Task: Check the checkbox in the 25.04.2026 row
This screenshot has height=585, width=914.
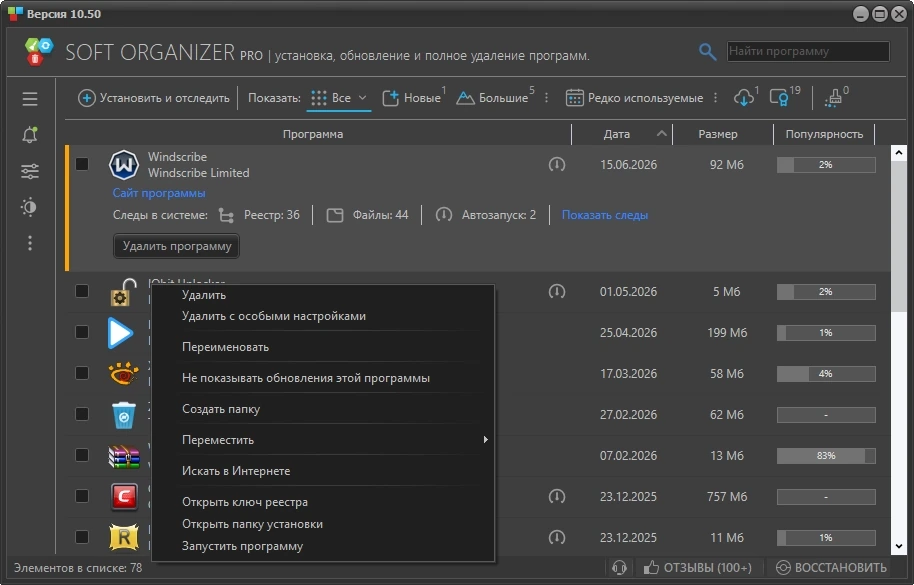Action: point(82,332)
